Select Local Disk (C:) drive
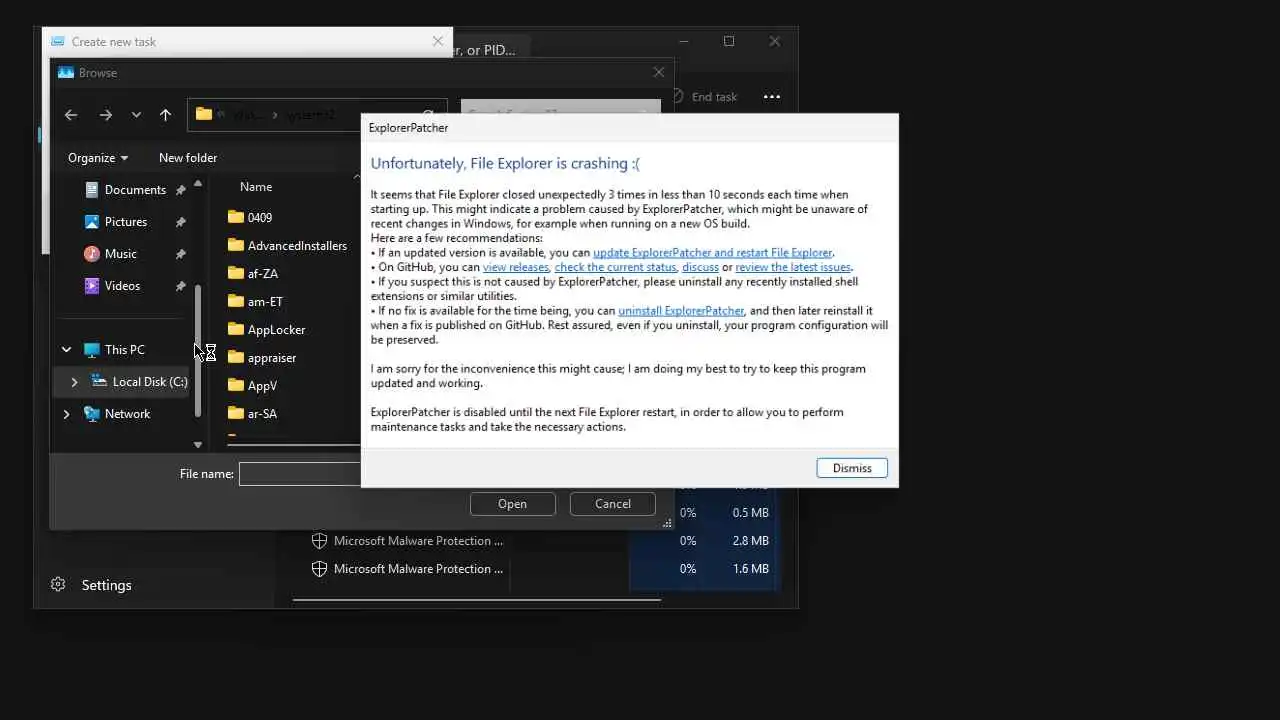The image size is (1280, 720). pos(150,382)
